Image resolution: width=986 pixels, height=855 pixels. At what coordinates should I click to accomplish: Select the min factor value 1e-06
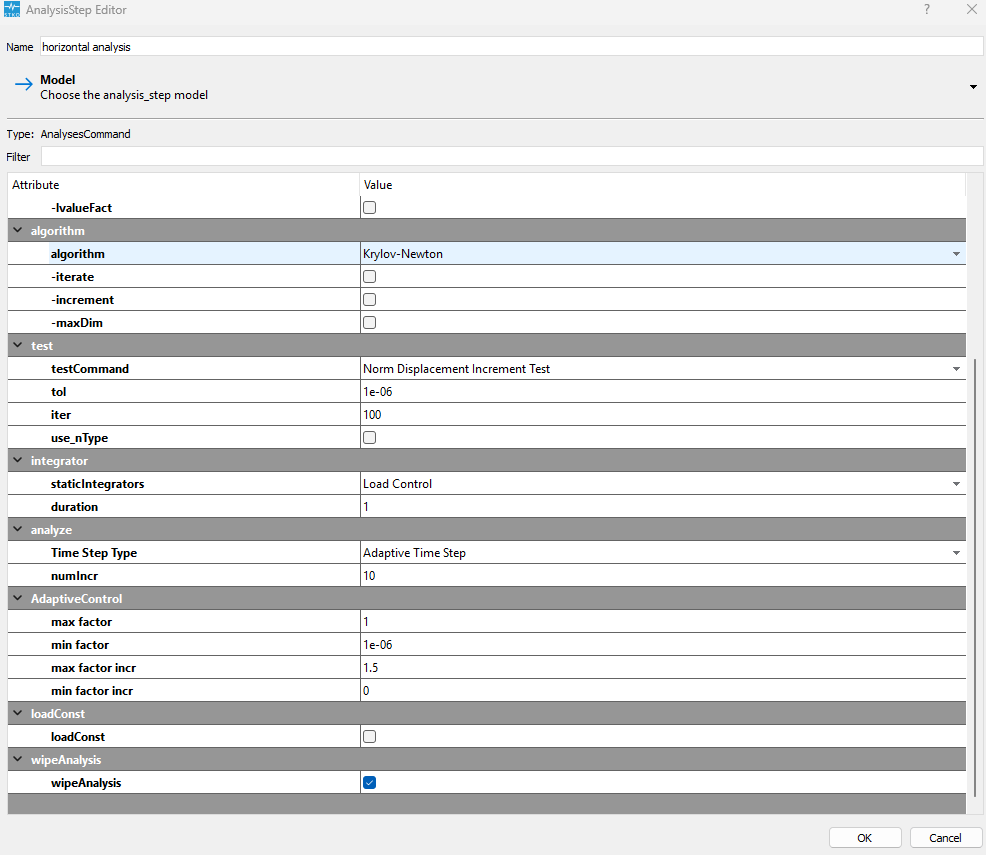(x=663, y=645)
